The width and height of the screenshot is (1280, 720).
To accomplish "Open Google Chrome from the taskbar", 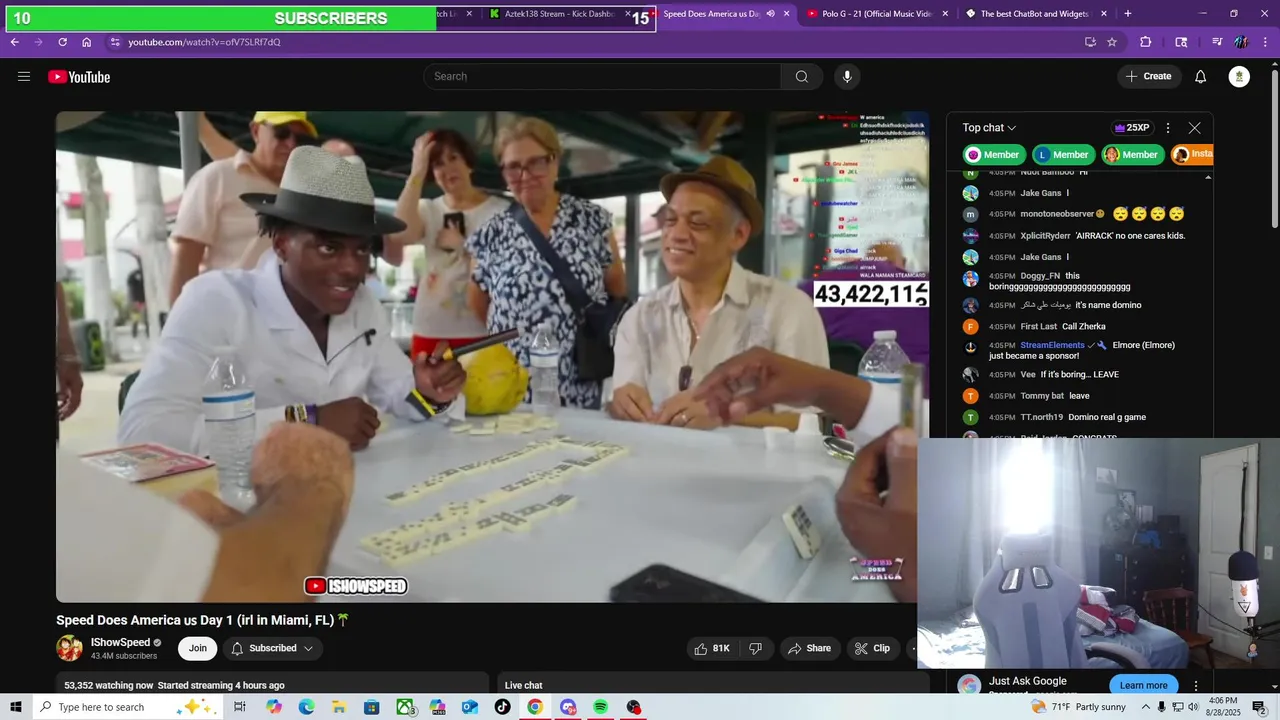I will point(535,707).
